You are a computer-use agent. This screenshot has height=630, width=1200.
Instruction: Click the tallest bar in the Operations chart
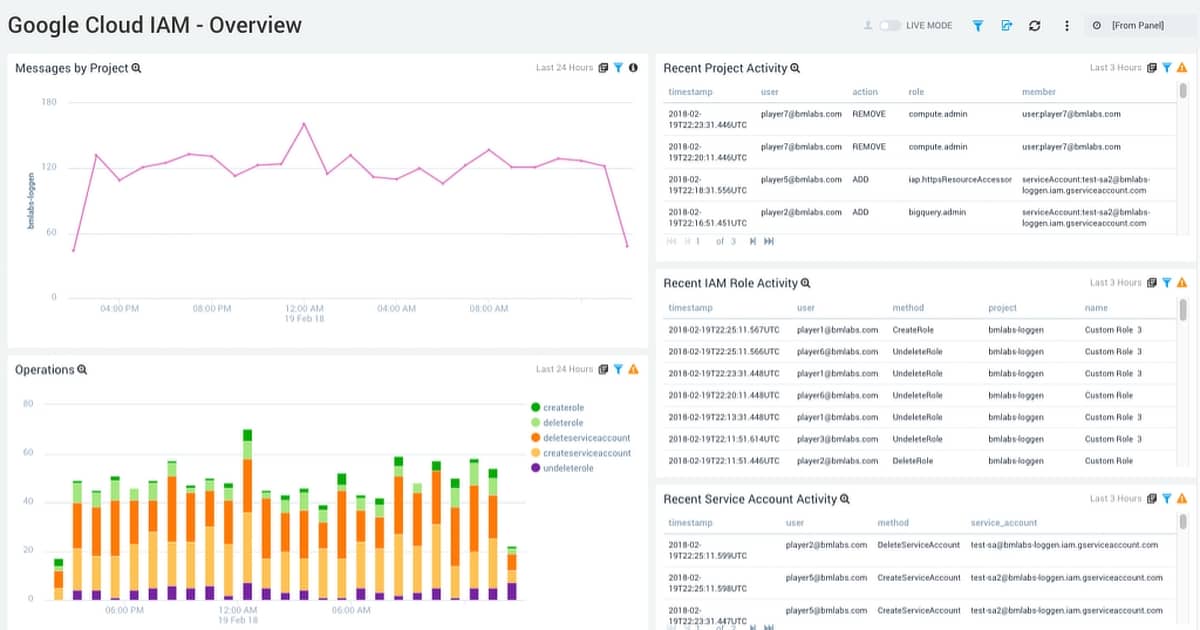tap(247, 515)
